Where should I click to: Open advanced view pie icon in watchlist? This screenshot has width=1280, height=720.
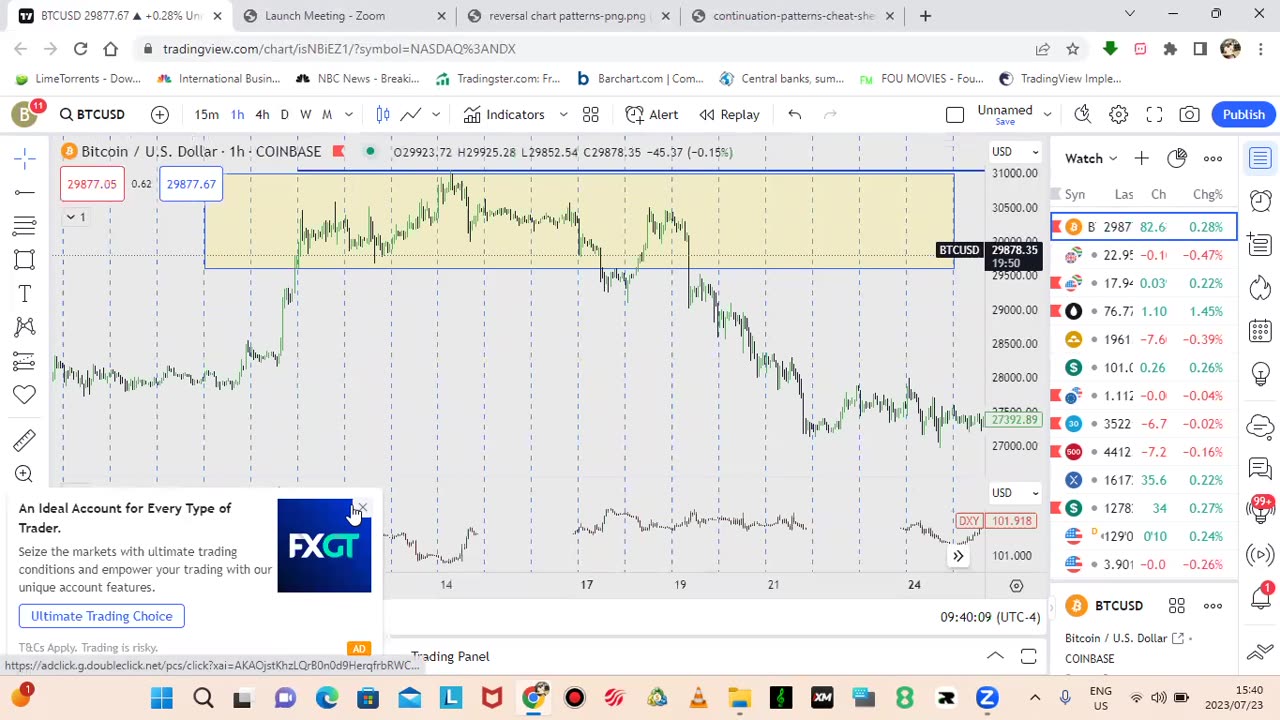coord(1177,158)
